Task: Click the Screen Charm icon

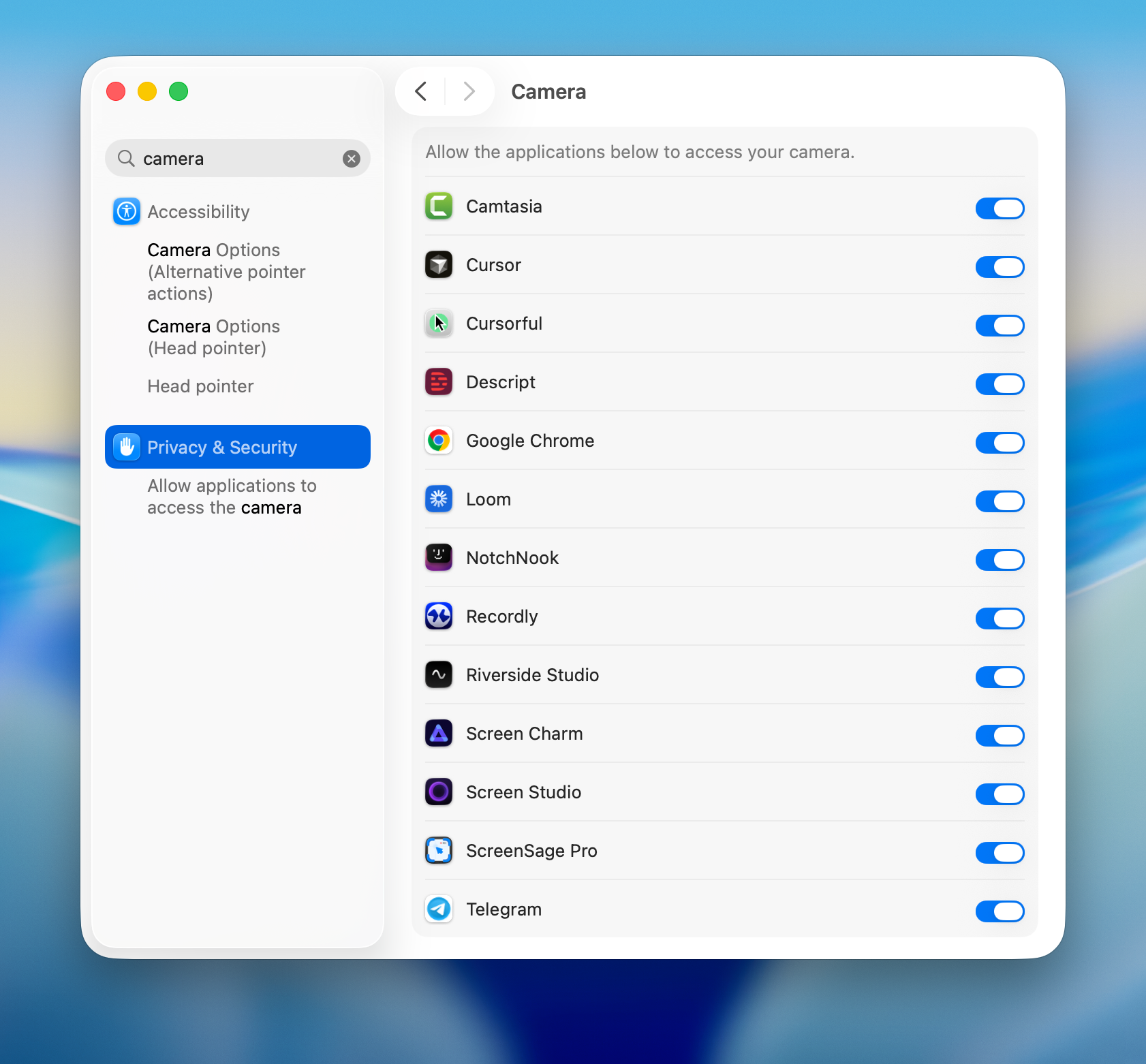Action: tap(439, 734)
